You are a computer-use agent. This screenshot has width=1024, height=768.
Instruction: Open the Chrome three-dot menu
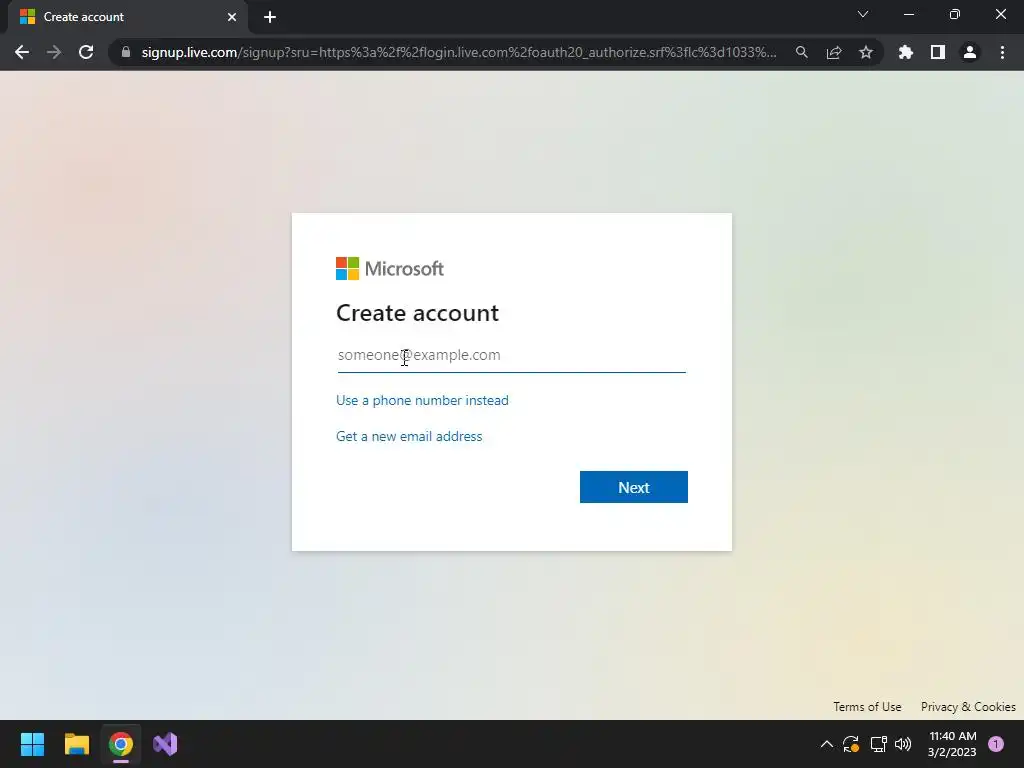coord(1002,52)
